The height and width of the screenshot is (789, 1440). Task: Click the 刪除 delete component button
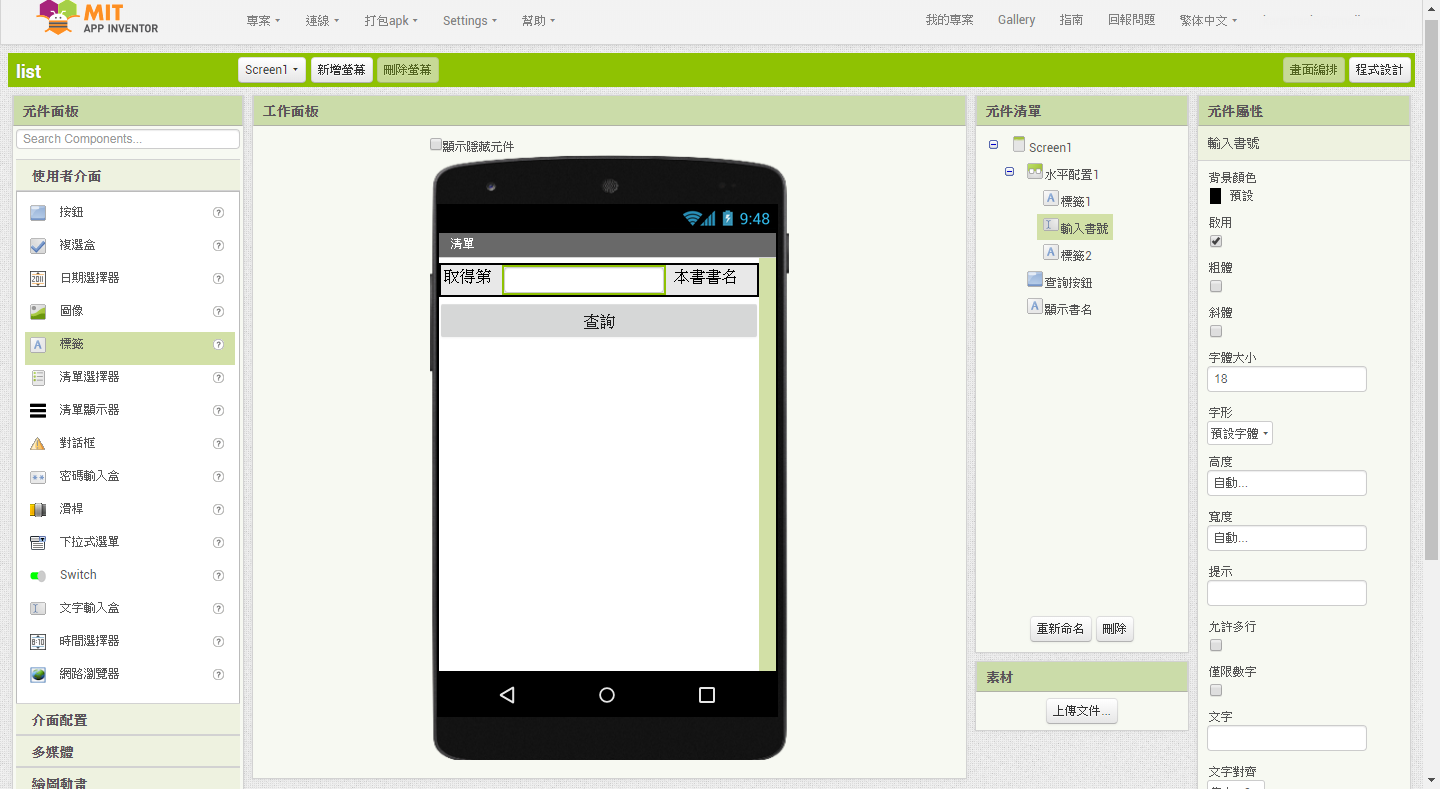coord(1114,629)
